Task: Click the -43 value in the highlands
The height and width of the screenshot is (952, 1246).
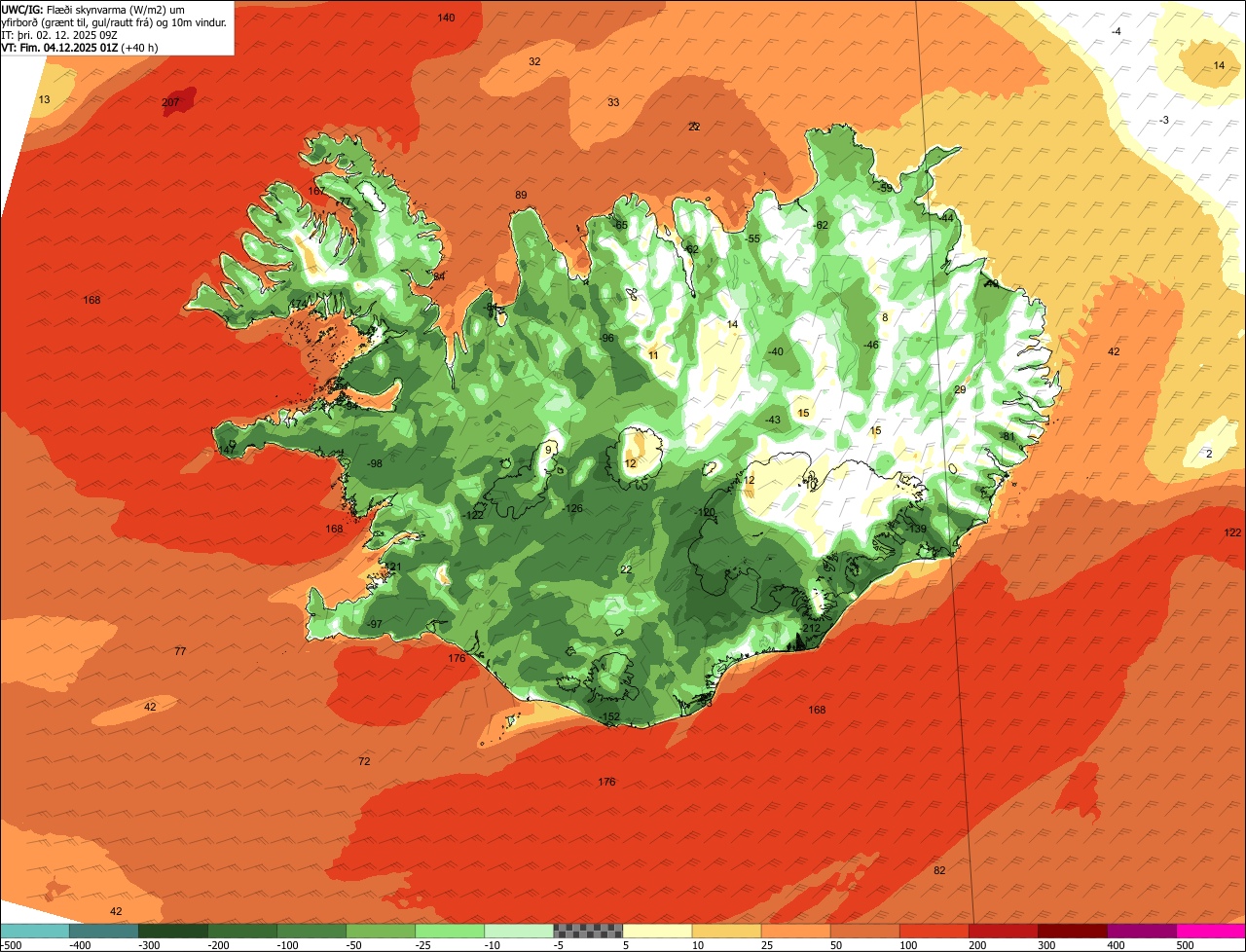Action: point(773,420)
